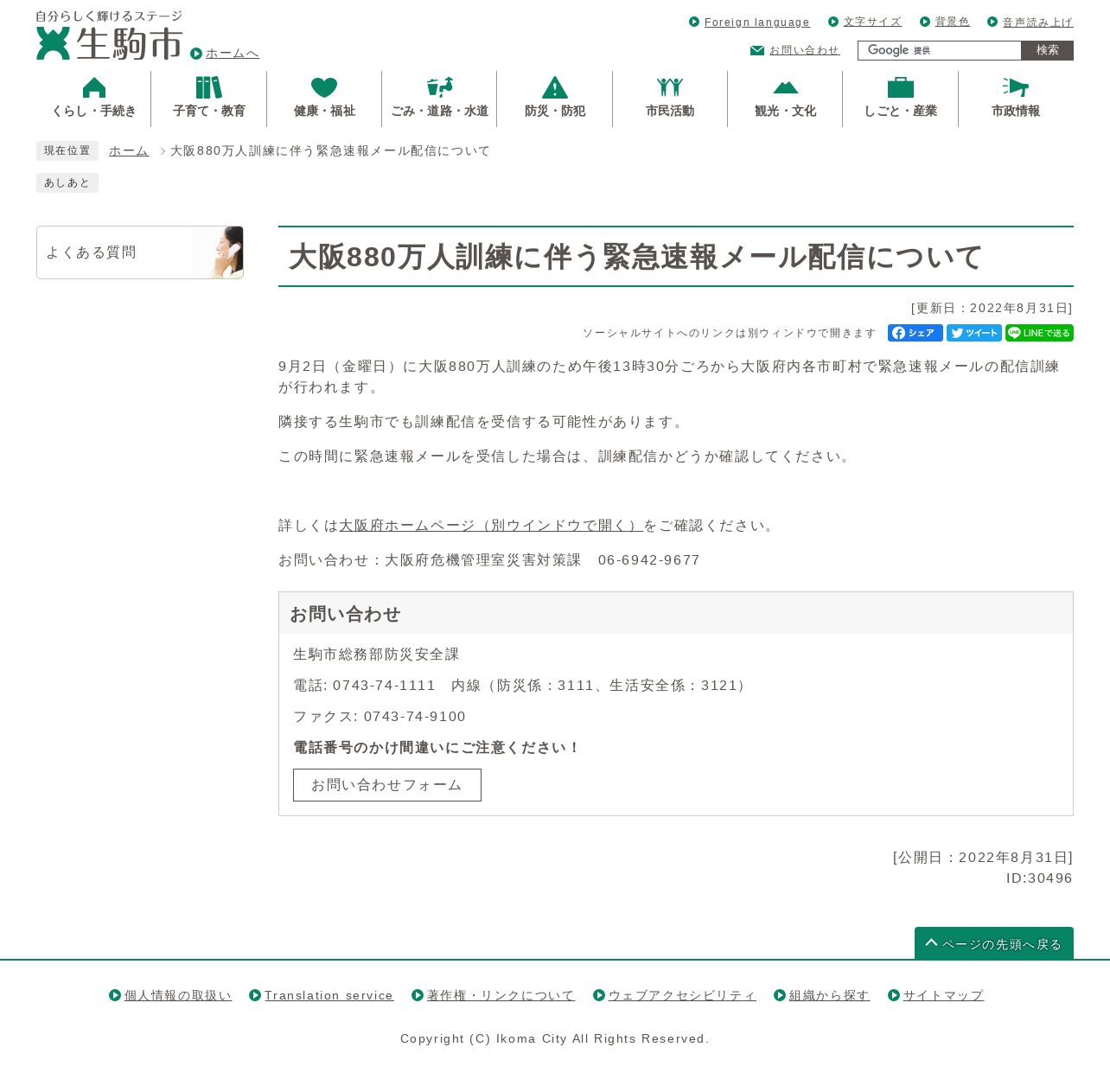Activate 音声読み上げ voice reading
This screenshot has height=1092, width=1110.
point(1037,22)
